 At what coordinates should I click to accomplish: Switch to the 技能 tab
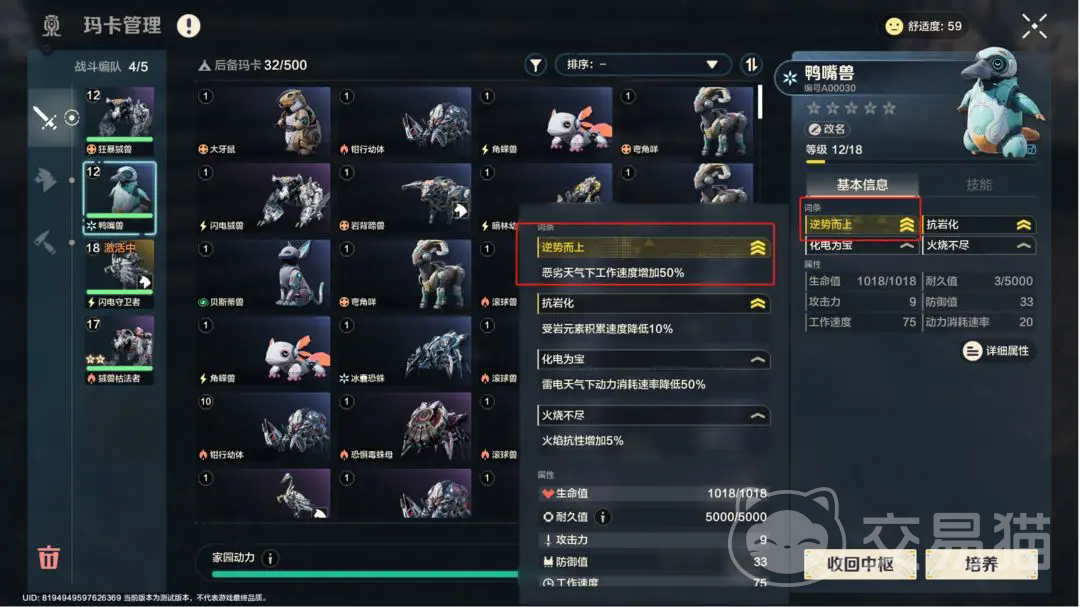click(978, 185)
